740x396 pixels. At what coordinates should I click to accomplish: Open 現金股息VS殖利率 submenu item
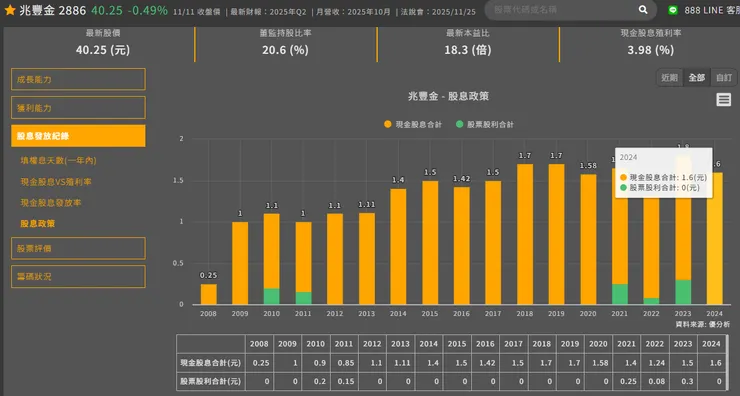(x=56, y=182)
